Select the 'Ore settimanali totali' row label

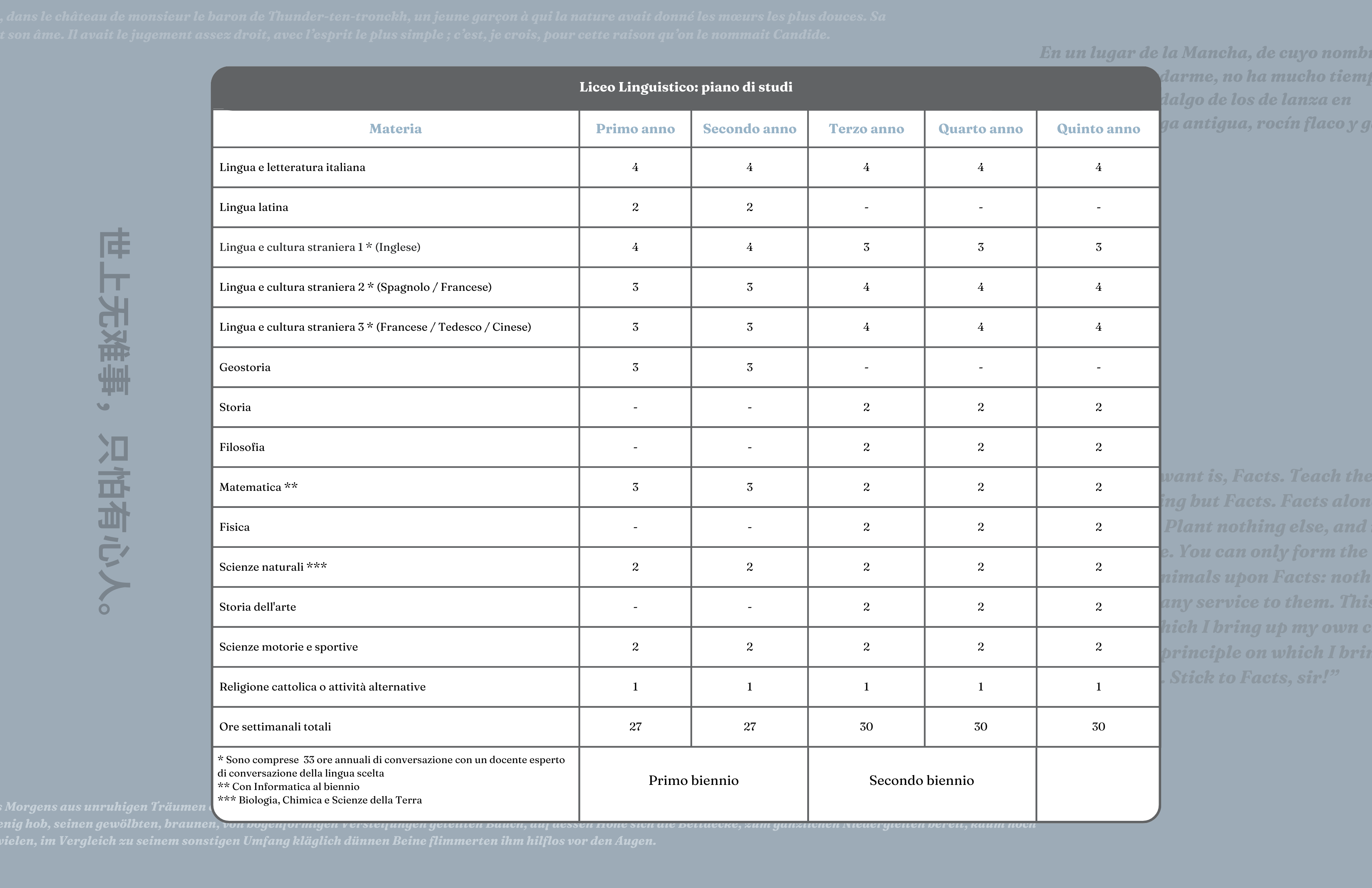click(x=275, y=726)
